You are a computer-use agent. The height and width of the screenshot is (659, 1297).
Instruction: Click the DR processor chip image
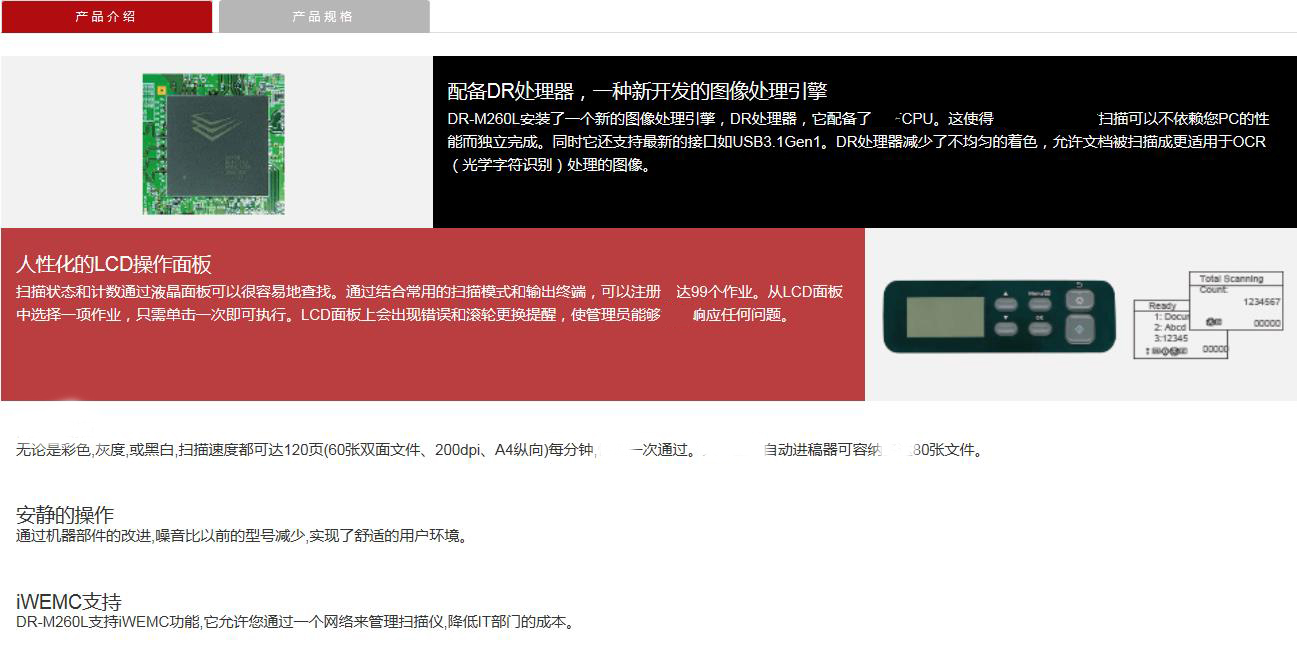point(213,143)
